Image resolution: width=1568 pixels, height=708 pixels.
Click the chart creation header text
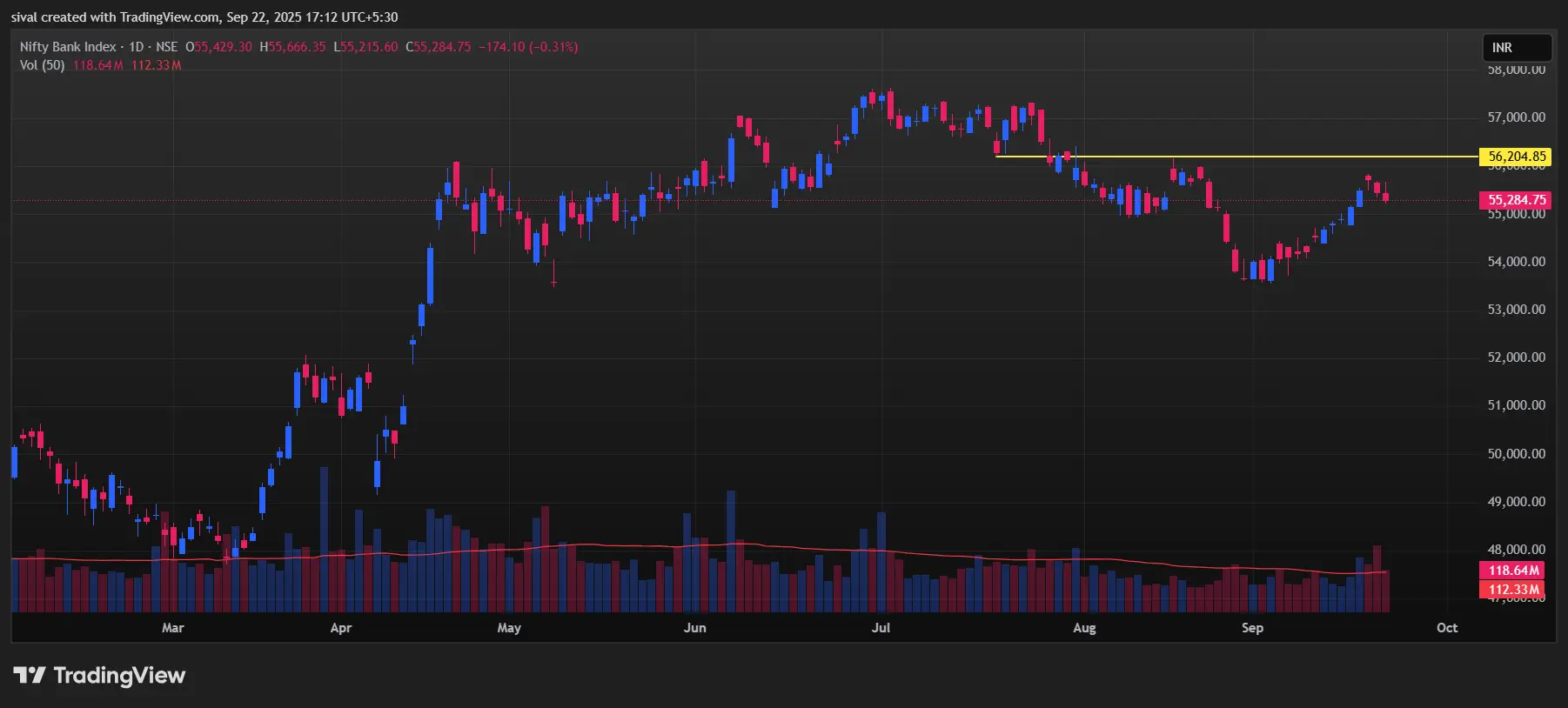click(204, 17)
